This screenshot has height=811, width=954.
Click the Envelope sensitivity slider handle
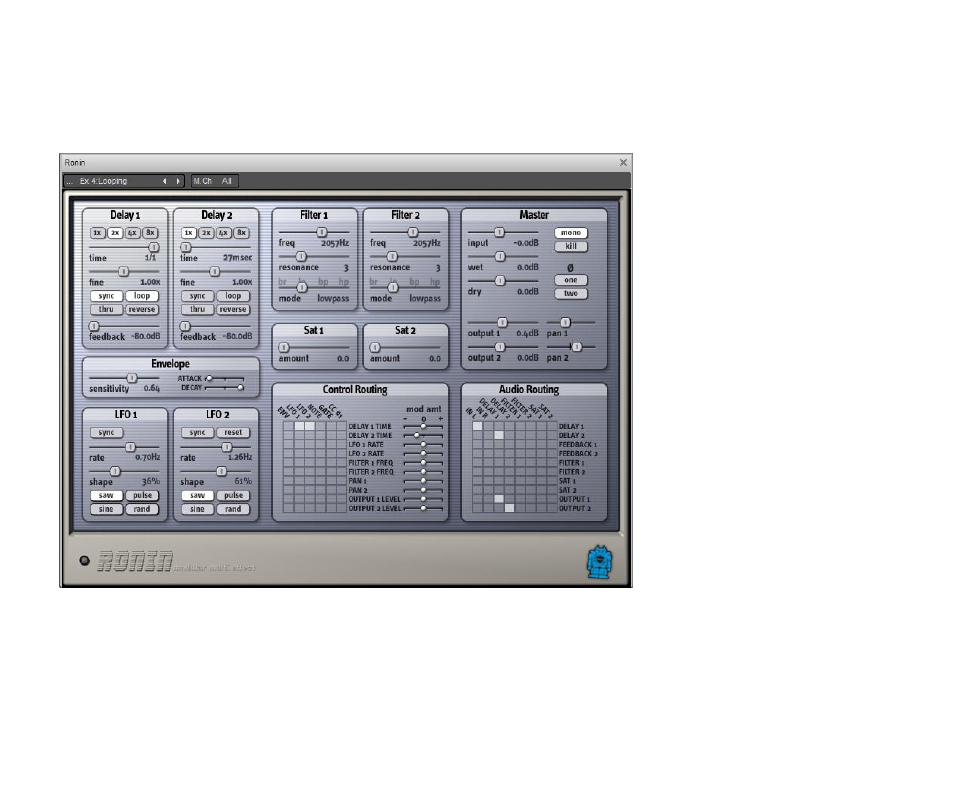(131, 378)
